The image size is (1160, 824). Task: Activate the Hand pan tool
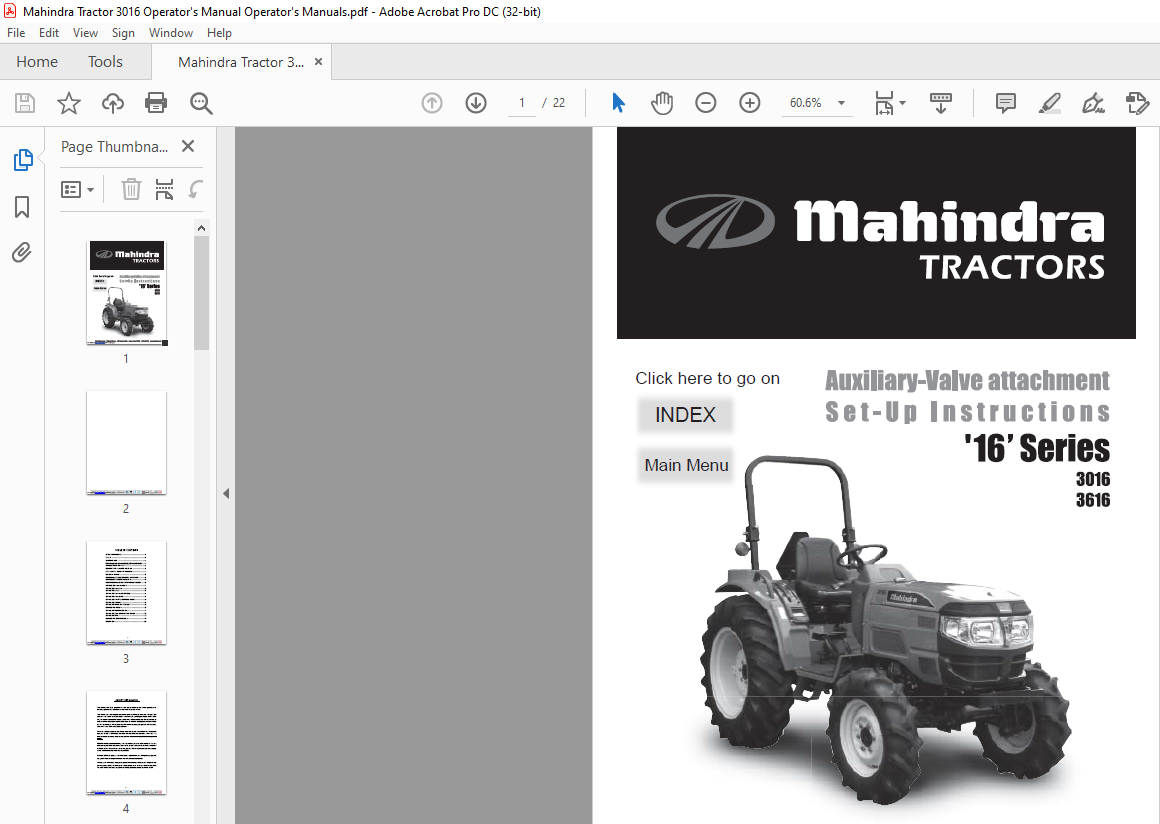pos(662,103)
